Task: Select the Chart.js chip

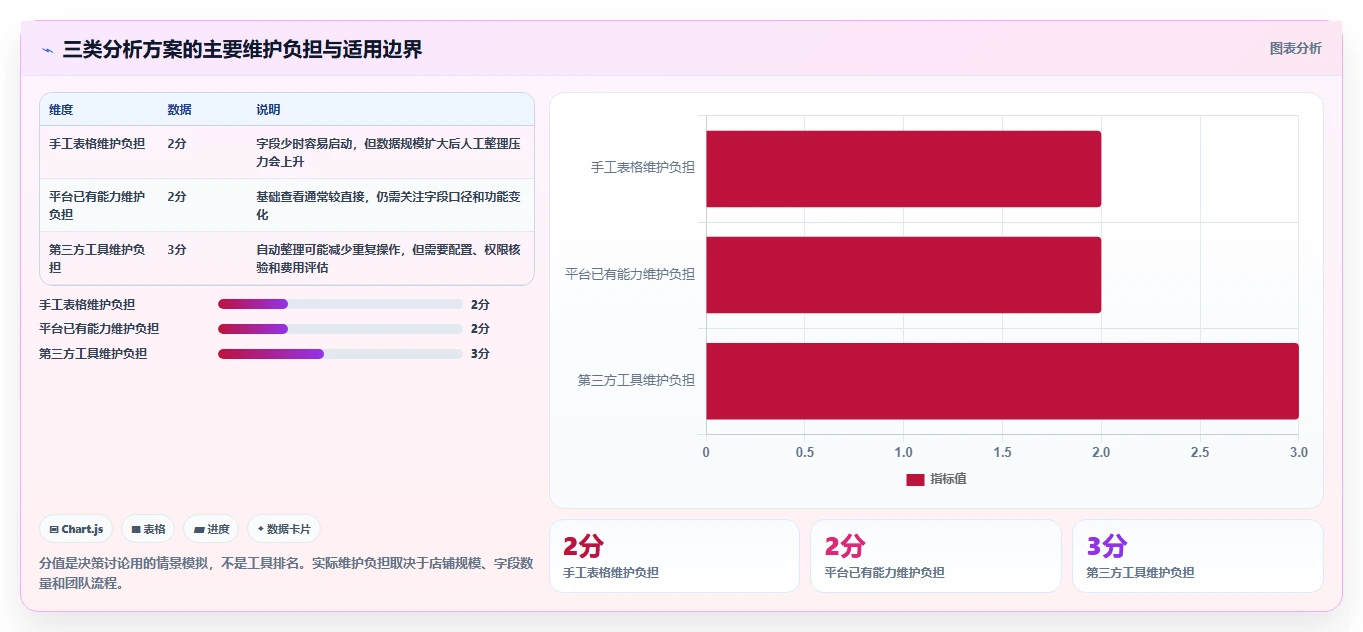Action: pyautogui.click(x=76, y=529)
